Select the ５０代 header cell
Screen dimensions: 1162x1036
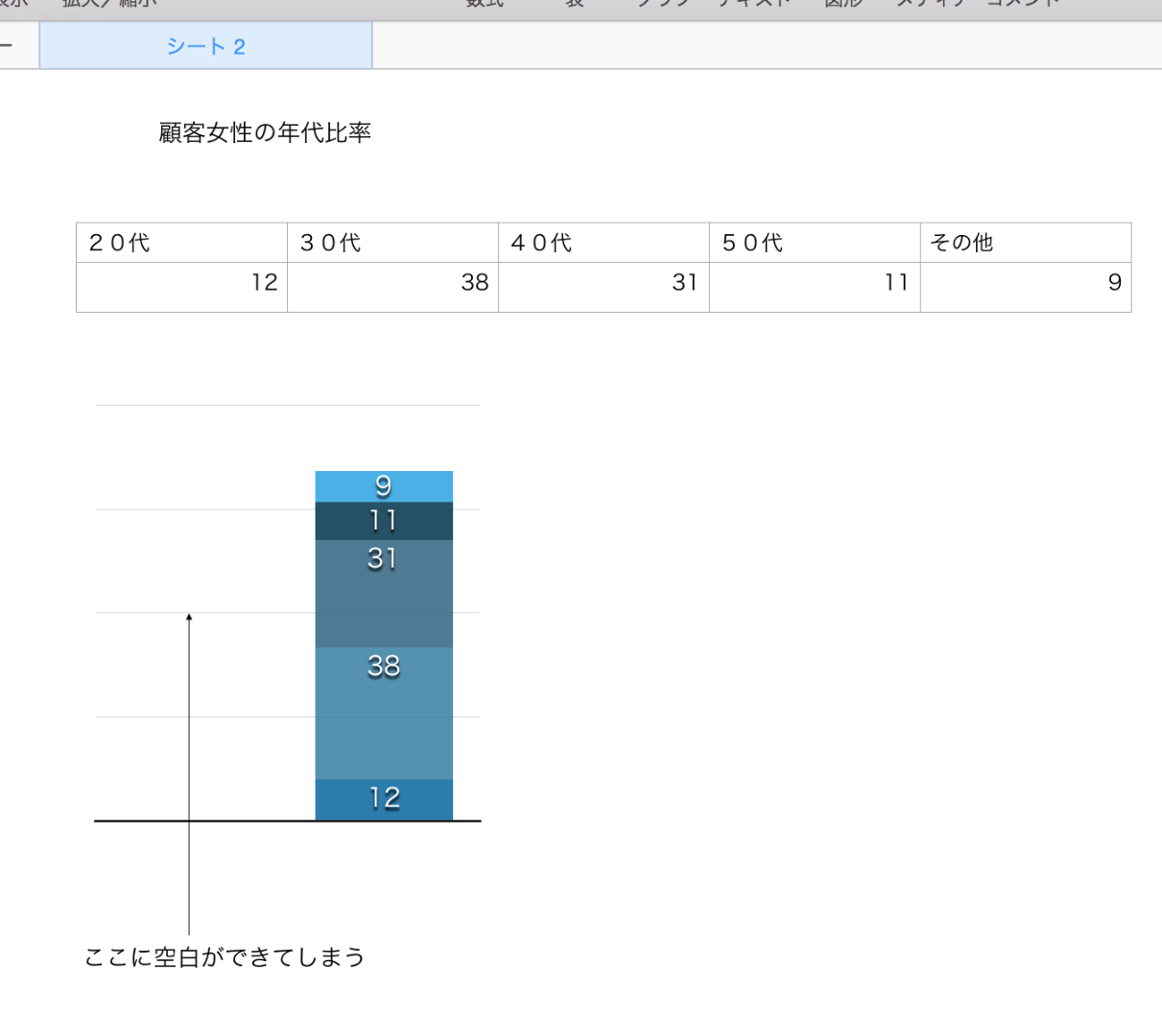pyautogui.click(x=815, y=243)
